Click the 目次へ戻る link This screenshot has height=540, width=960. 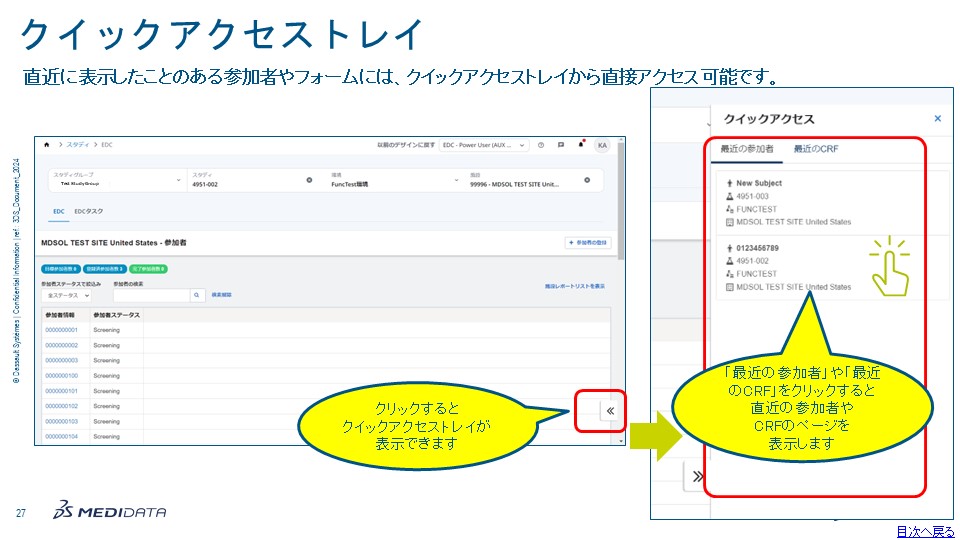click(924, 531)
